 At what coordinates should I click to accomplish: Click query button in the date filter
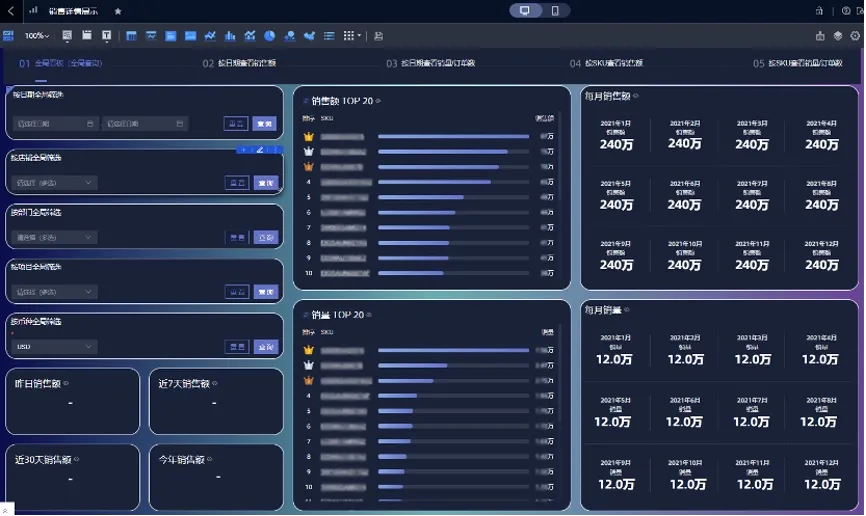[x=265, y=124]
